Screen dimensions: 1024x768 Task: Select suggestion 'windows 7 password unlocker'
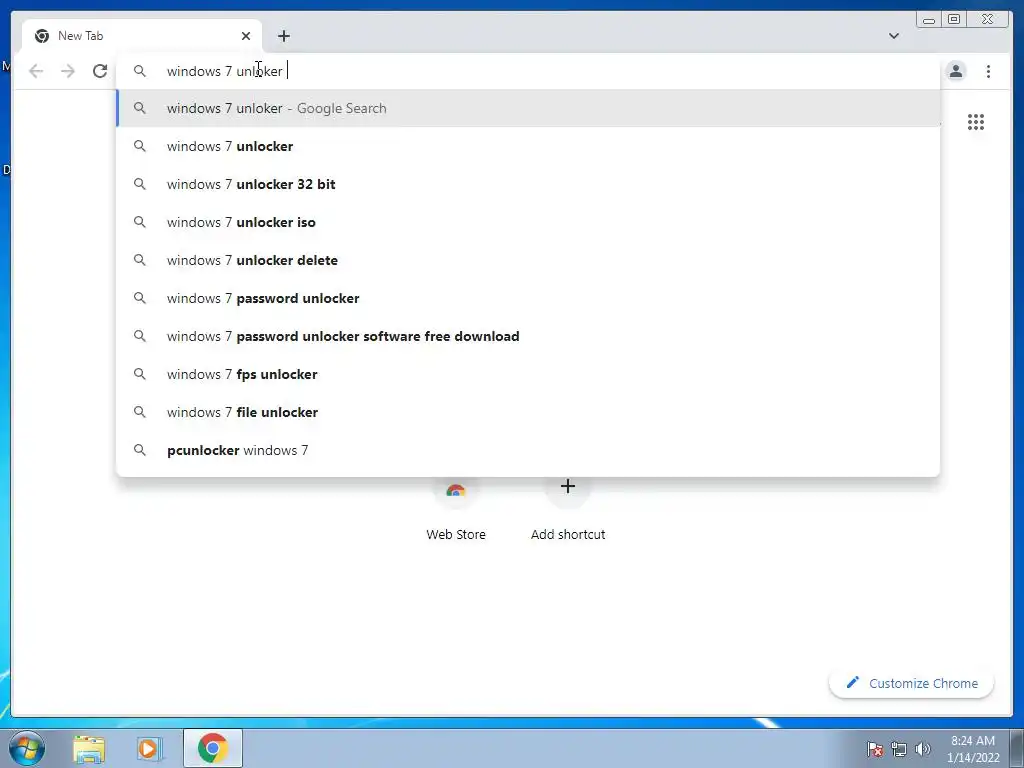[528, 298]
